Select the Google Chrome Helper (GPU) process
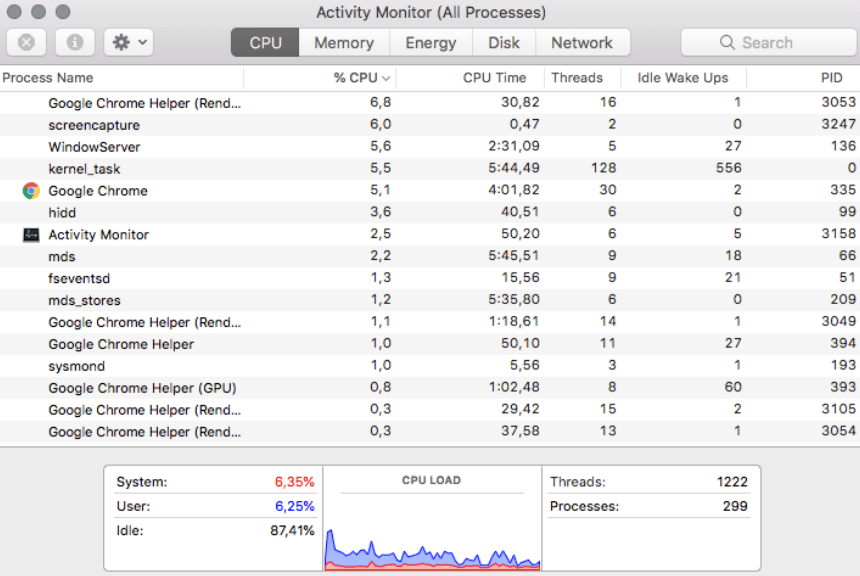This screenshot has width=860, height=576. (430, 388)
